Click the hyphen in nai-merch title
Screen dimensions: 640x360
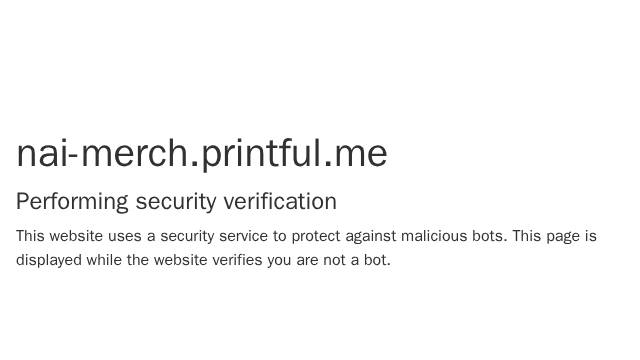click(72, 156)
